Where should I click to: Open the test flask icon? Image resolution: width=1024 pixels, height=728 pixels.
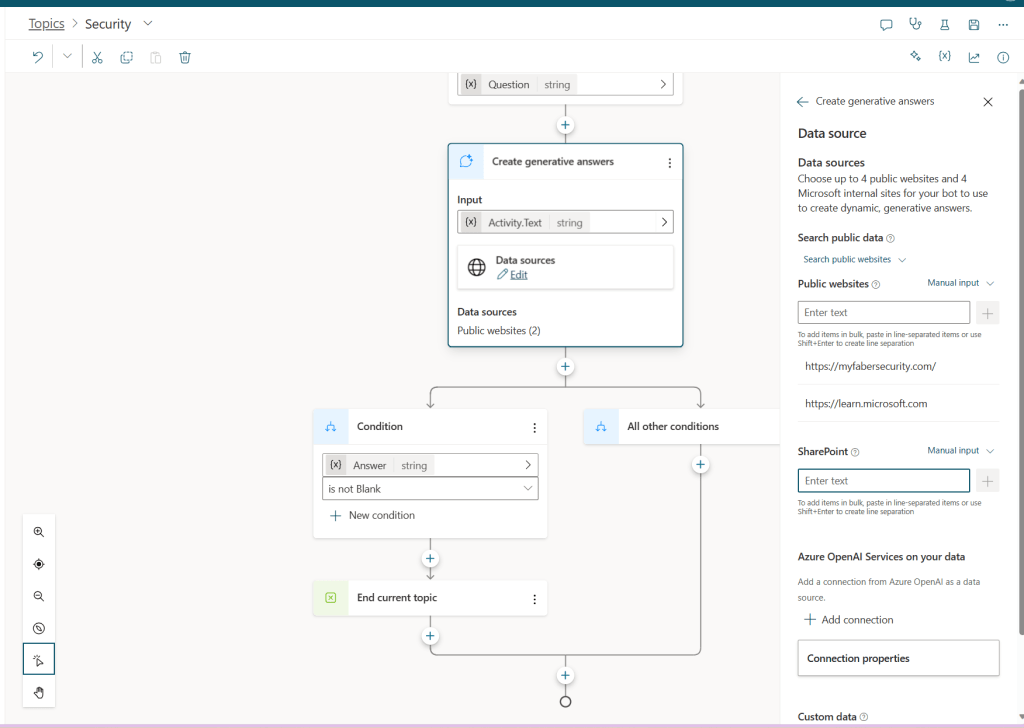(x=944, y=24)
